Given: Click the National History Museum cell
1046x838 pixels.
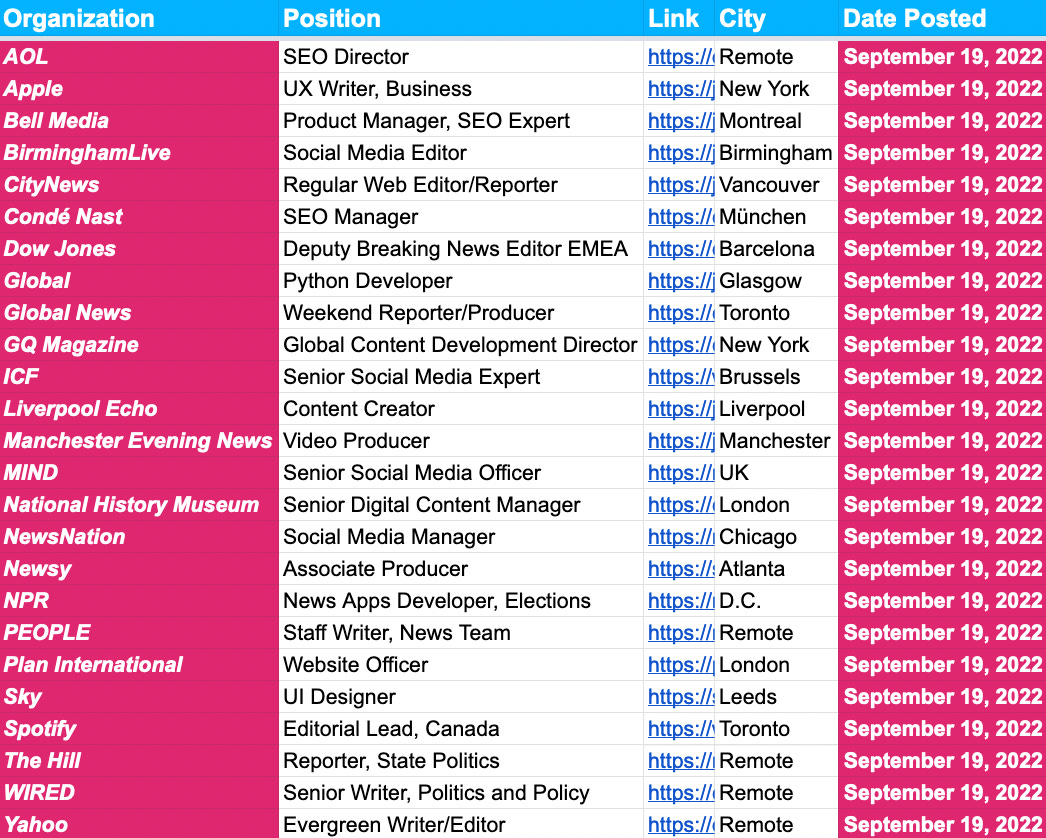Looking at the screenshot, I should pos(139,505).
